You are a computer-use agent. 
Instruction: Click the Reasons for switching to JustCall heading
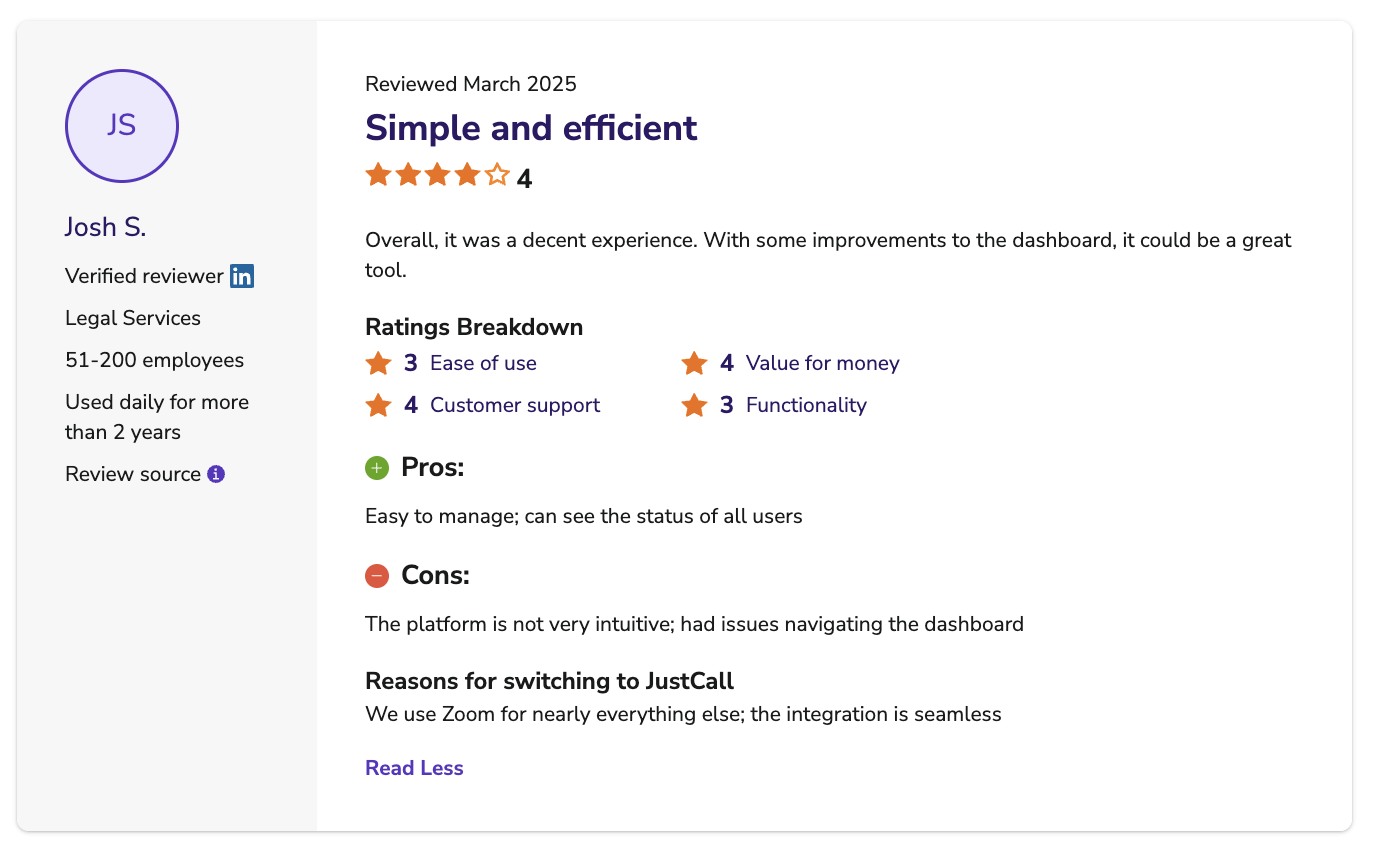coord(549,681)
